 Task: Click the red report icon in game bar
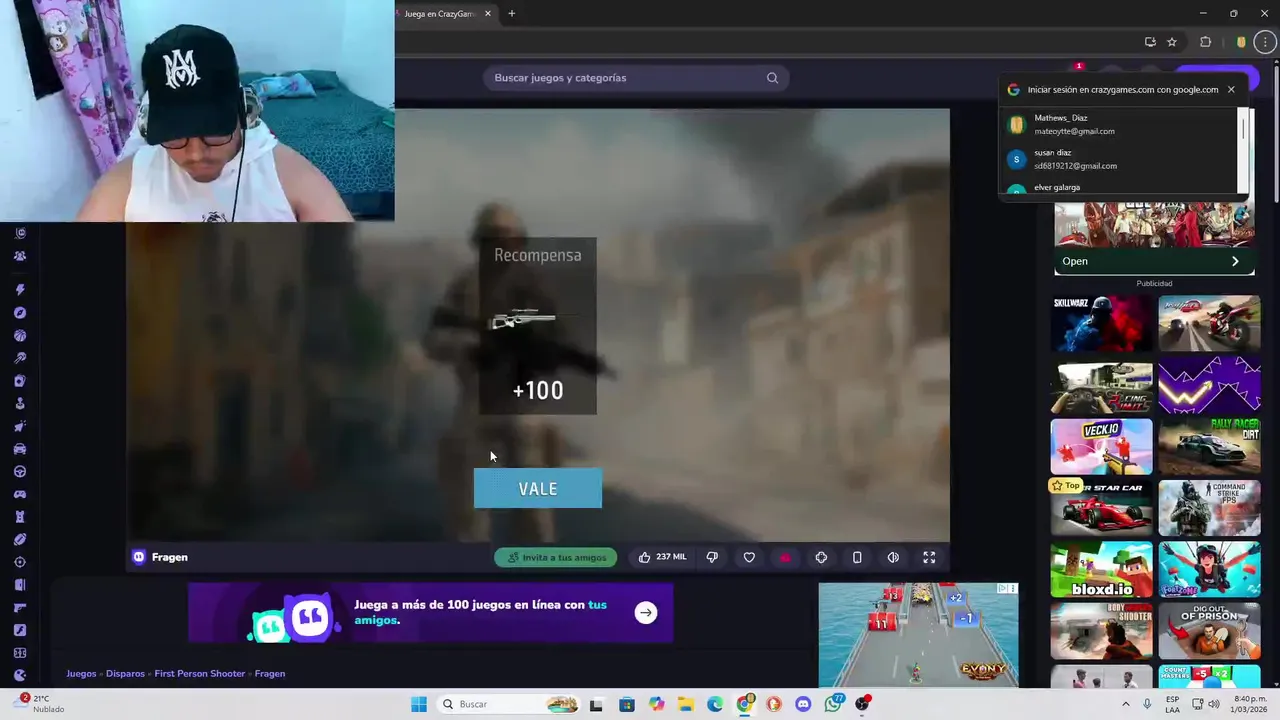[x=785, y=557]
